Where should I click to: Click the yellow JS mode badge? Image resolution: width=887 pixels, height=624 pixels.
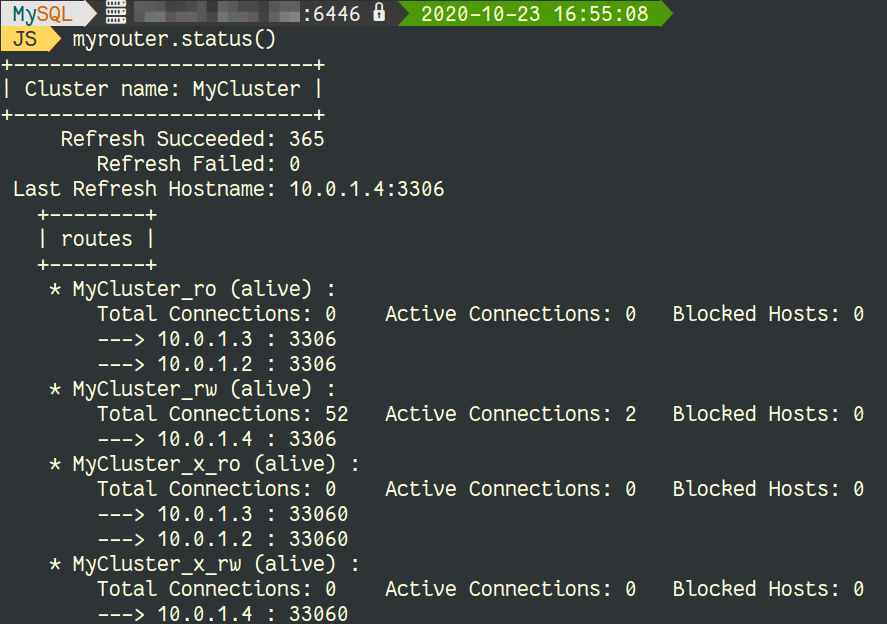coord(28,38)
